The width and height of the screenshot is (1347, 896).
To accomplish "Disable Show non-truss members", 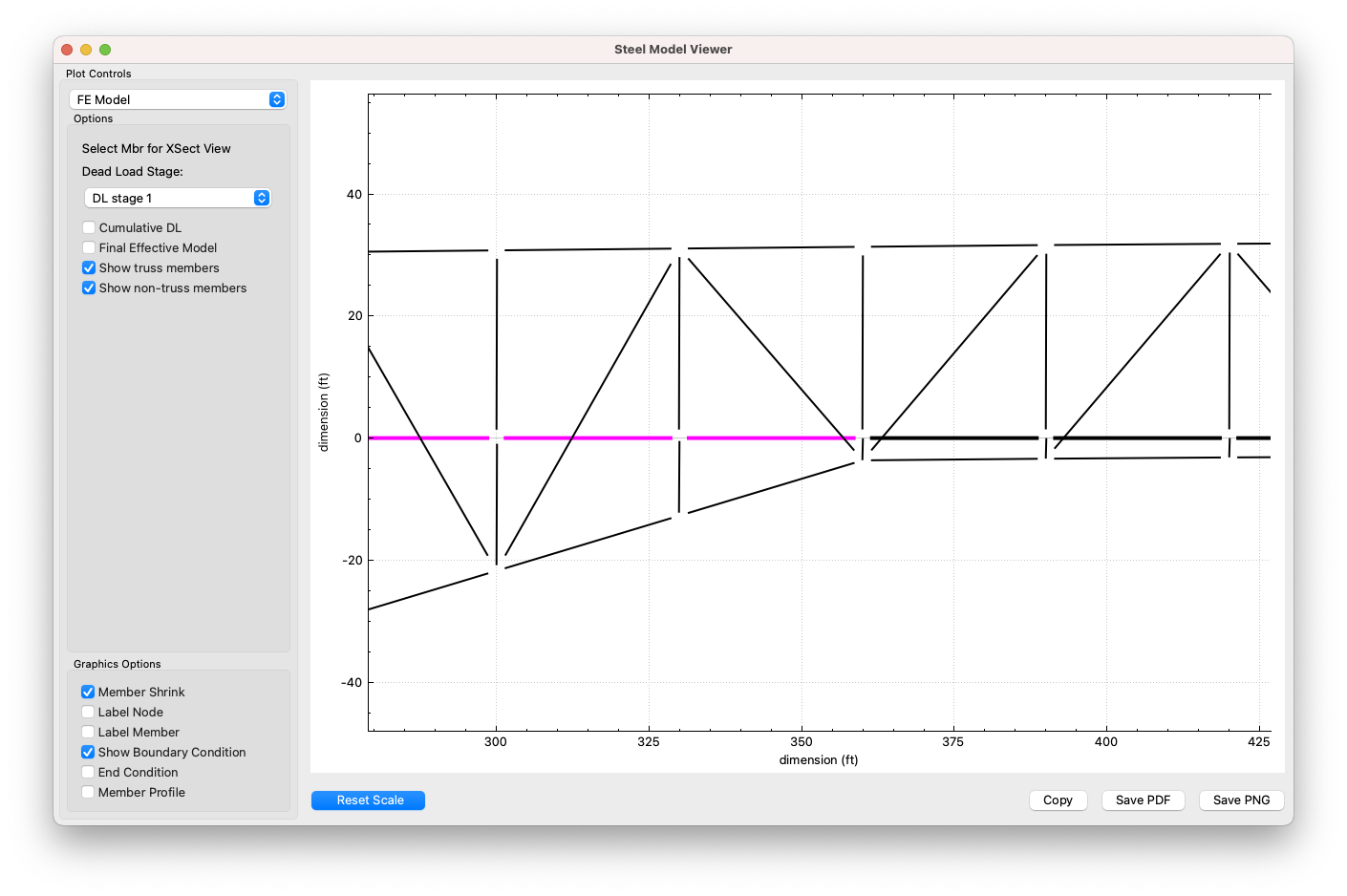I will (x=89, y=288).
